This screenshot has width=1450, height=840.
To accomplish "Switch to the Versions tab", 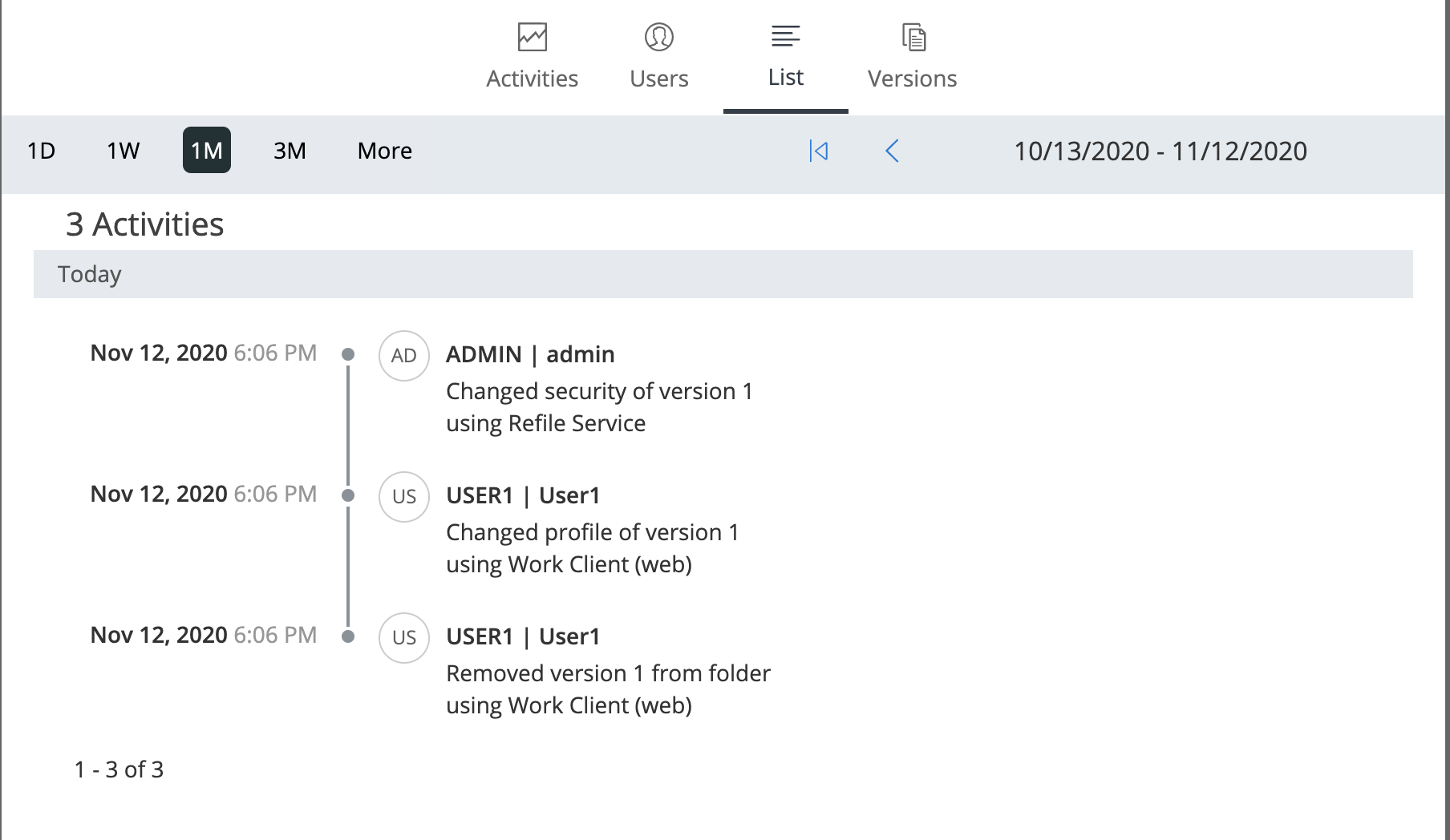I will point(912,78).
